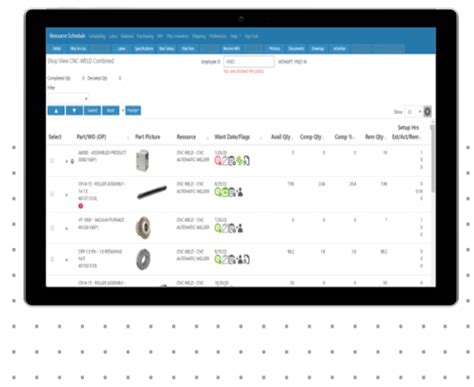Sort by the Resource column header
This screenshot has height=387, width=474.
(x=186, y=137)
